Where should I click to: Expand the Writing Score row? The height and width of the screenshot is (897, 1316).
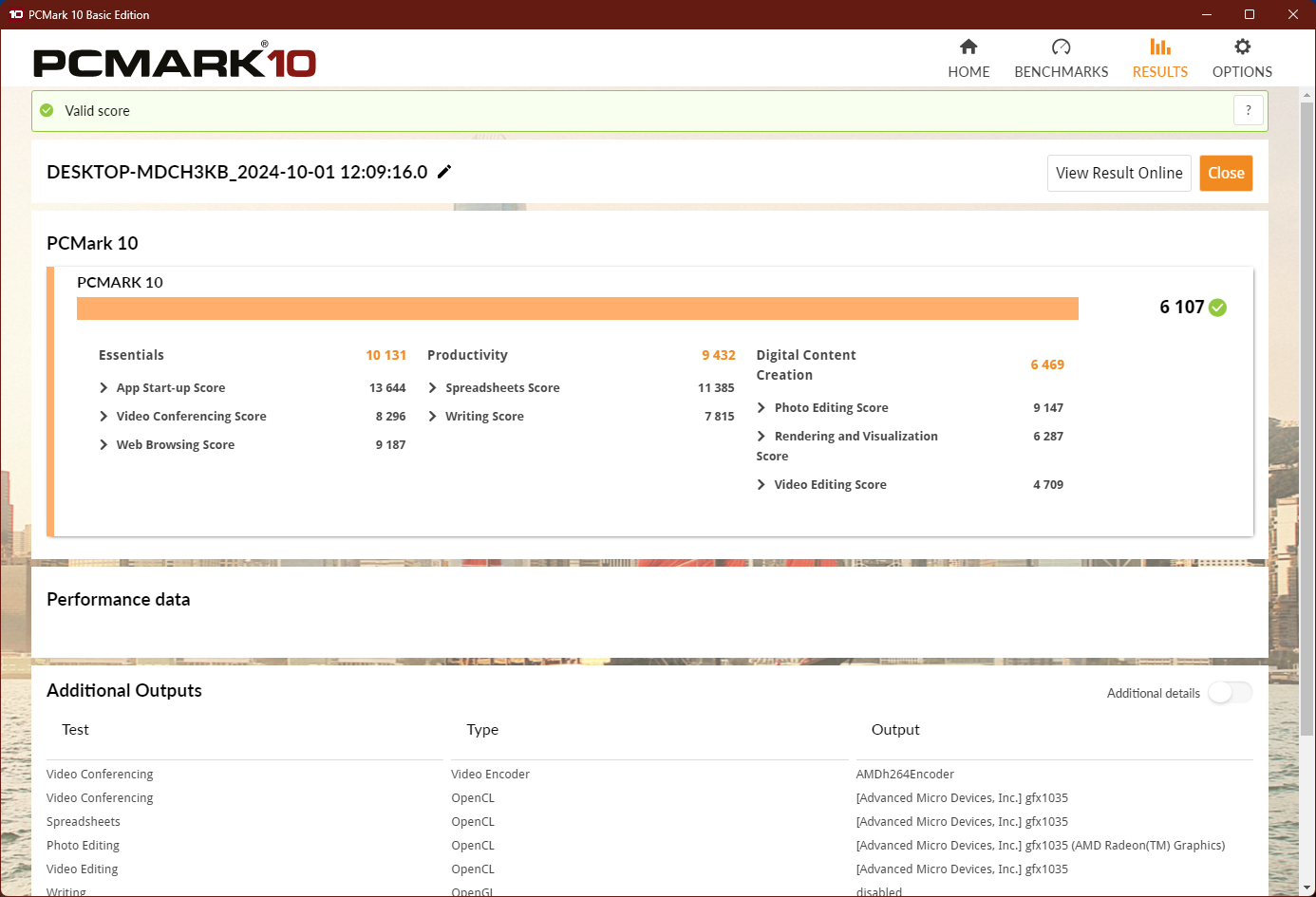point(433,417)
